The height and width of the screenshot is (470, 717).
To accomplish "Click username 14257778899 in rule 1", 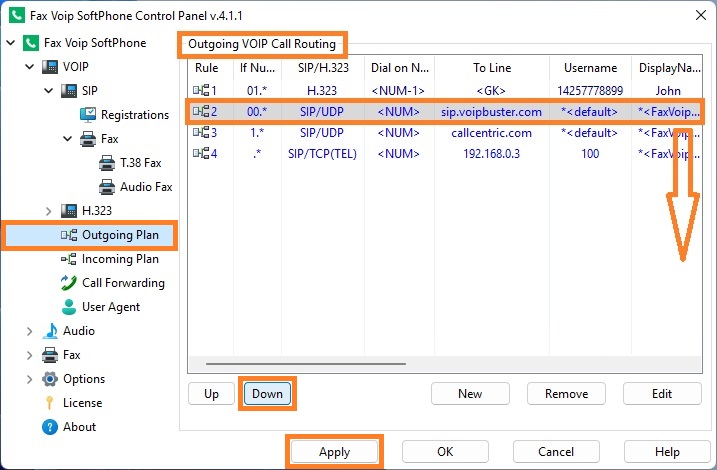I will tap(590, 91).
